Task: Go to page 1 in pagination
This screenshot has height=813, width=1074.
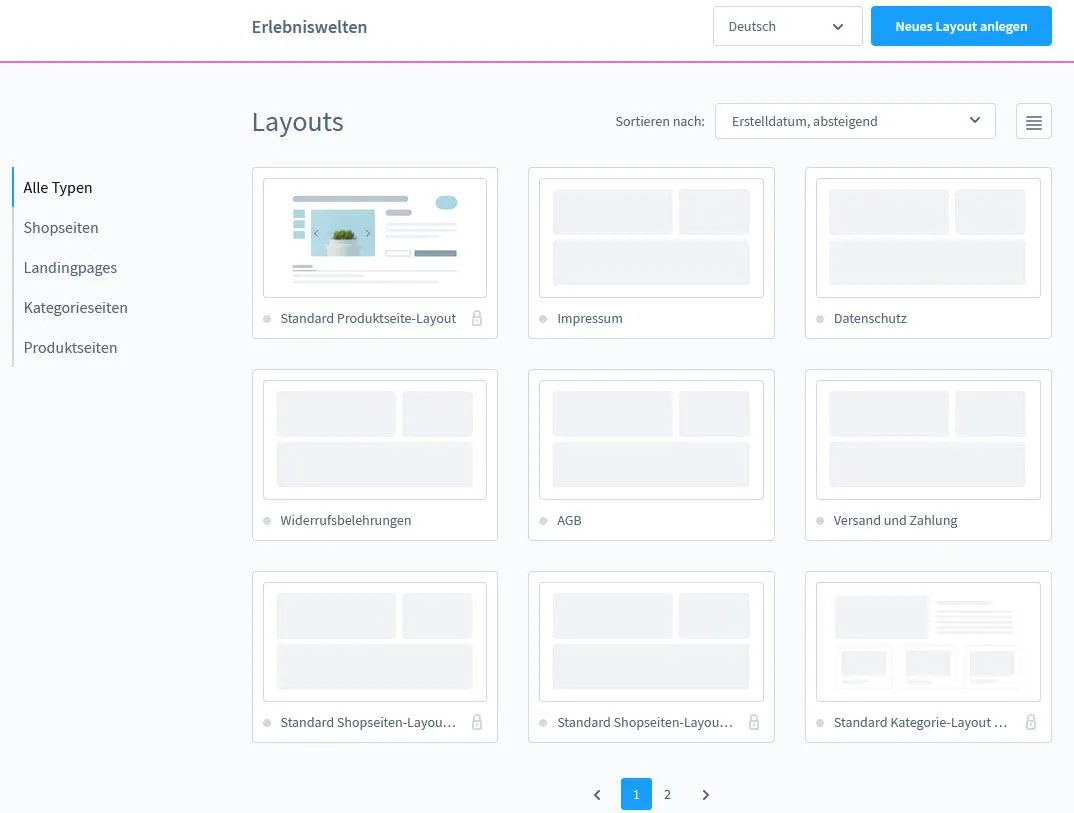Action: (x=636, y=795)
